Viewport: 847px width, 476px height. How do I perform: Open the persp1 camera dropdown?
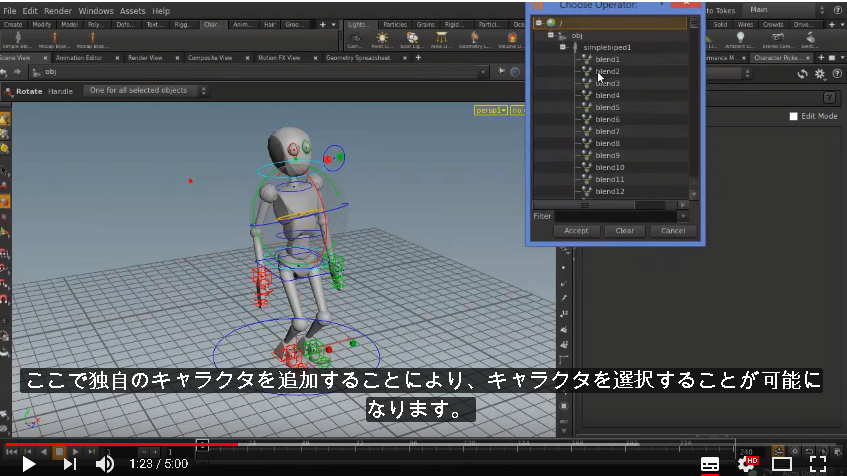490,110
